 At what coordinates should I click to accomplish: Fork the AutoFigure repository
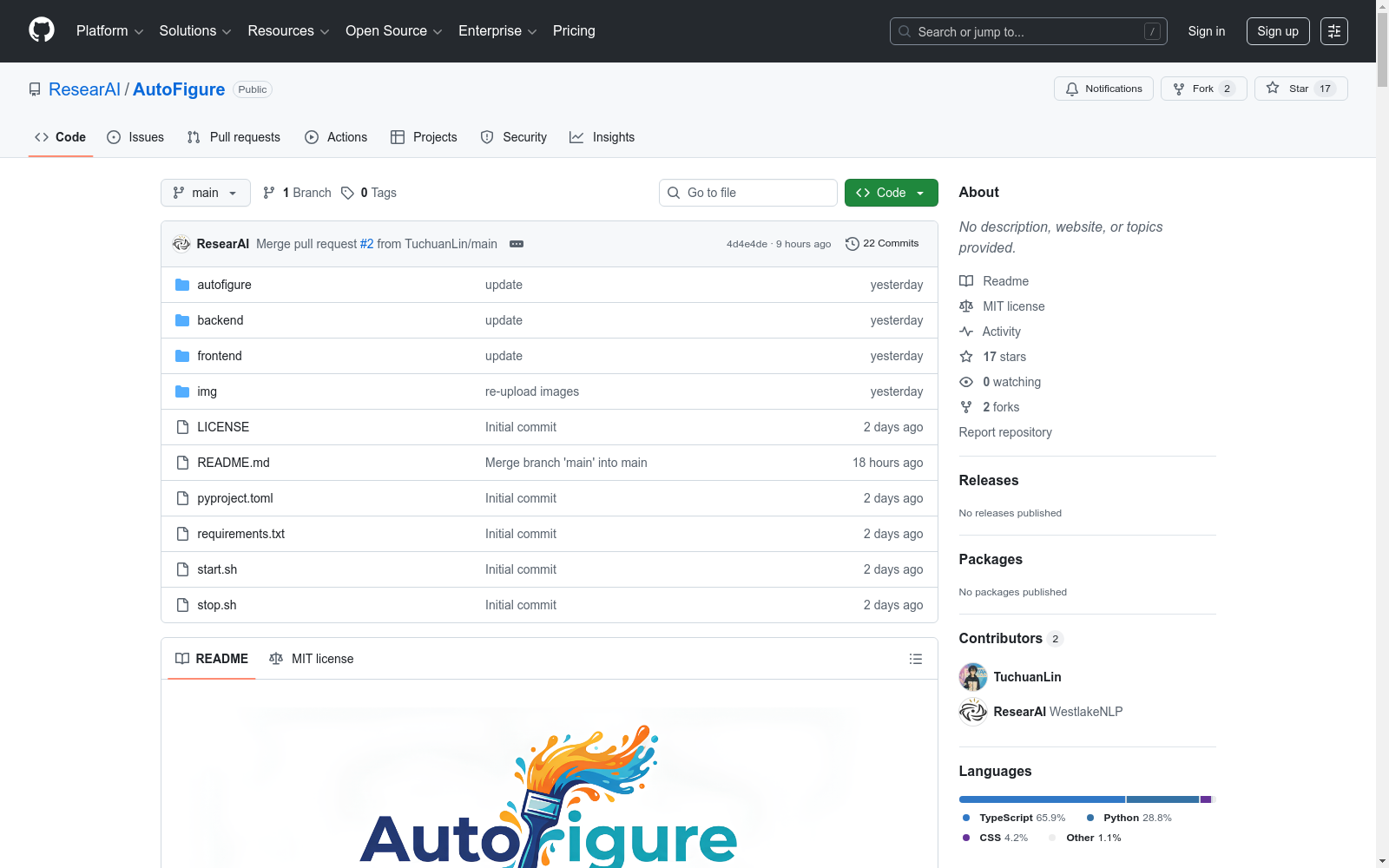coord(1203,89)
